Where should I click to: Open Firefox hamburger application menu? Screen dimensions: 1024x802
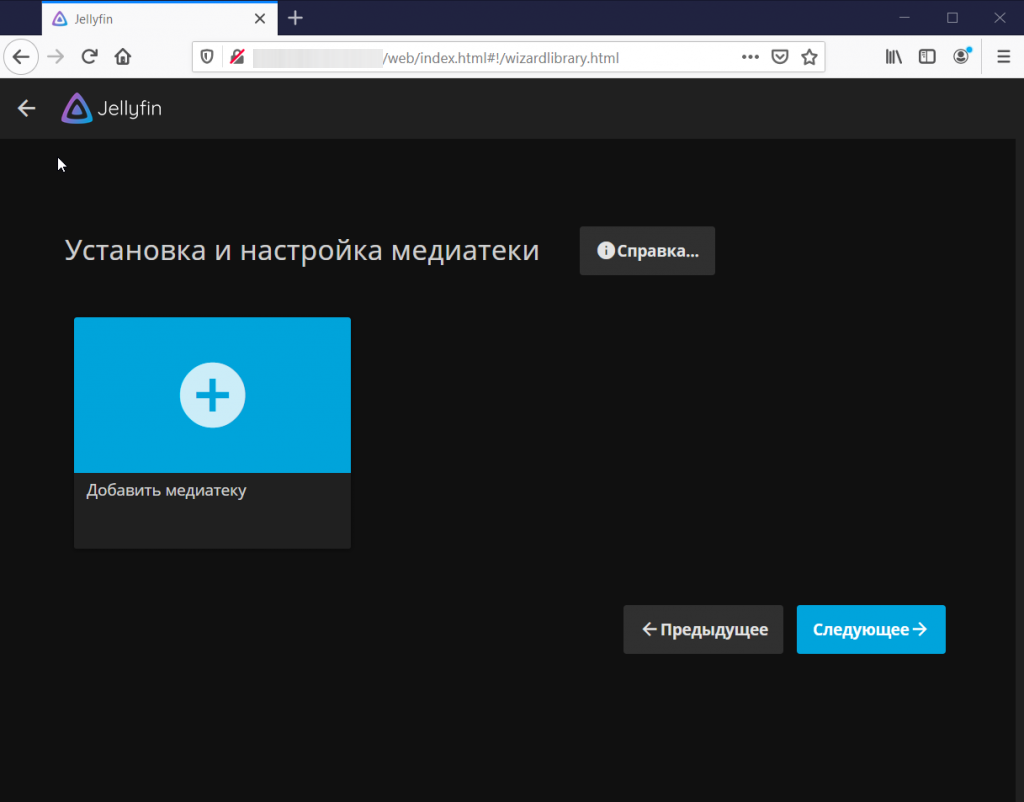(1003, 57)
